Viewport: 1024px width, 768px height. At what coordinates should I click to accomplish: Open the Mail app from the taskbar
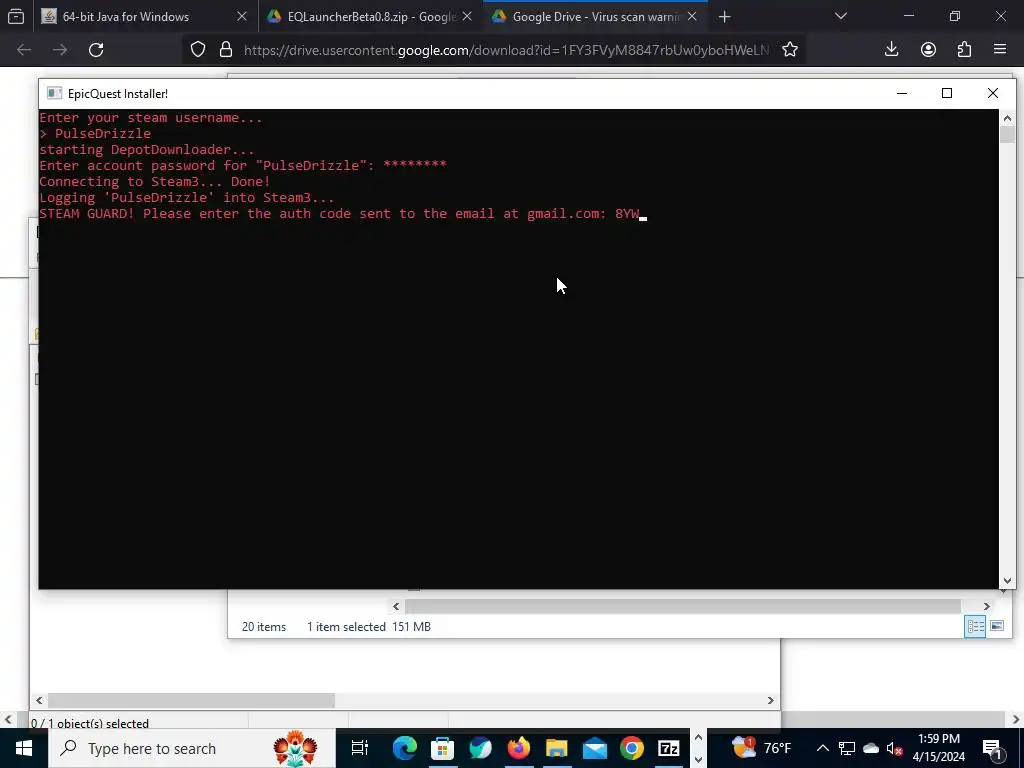tap(595, 748)
